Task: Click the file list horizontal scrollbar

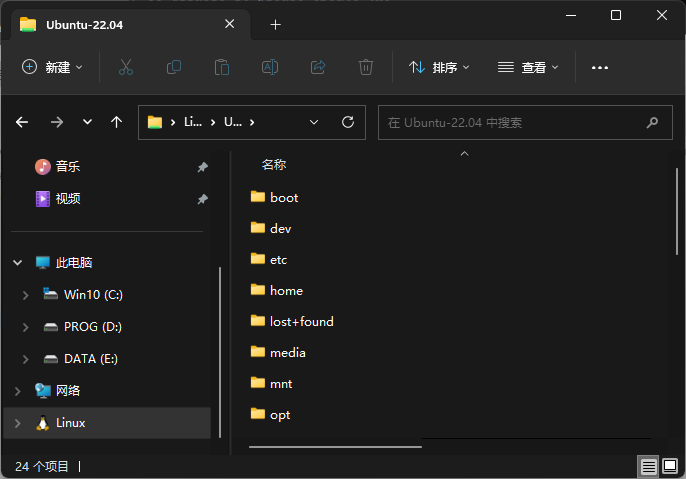Action: 335,447
